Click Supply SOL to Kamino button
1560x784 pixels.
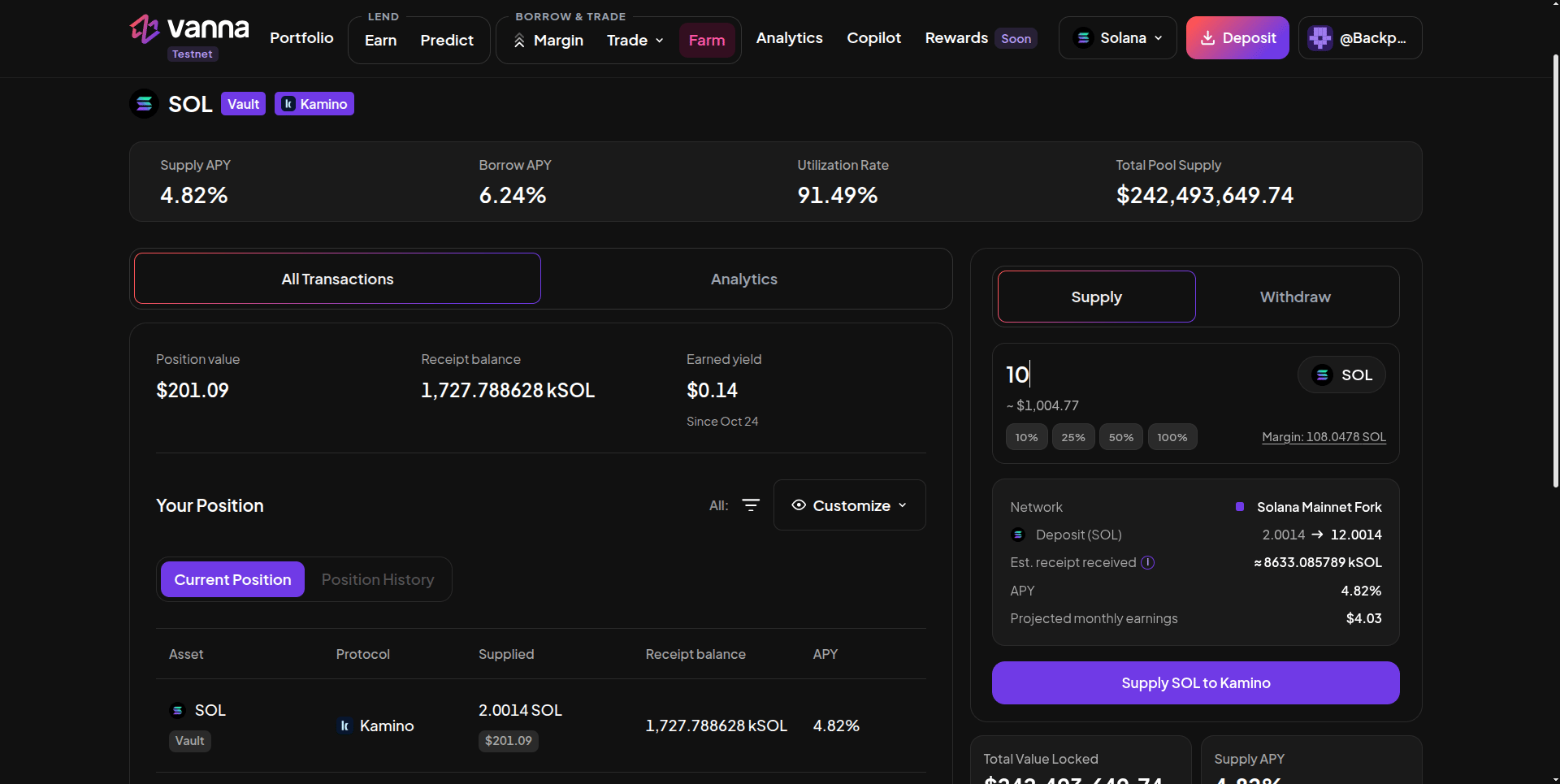[1195, 683]
